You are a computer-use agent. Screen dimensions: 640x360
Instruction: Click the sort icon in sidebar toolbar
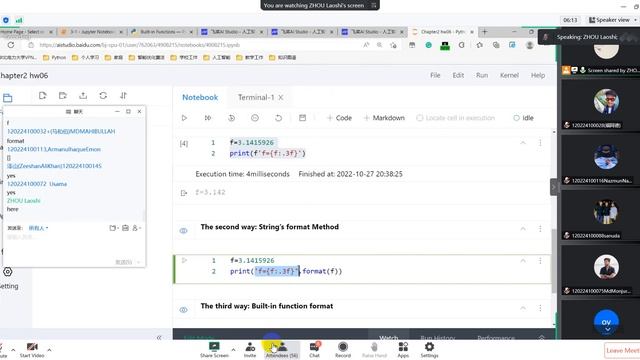[x=123, y=96]
